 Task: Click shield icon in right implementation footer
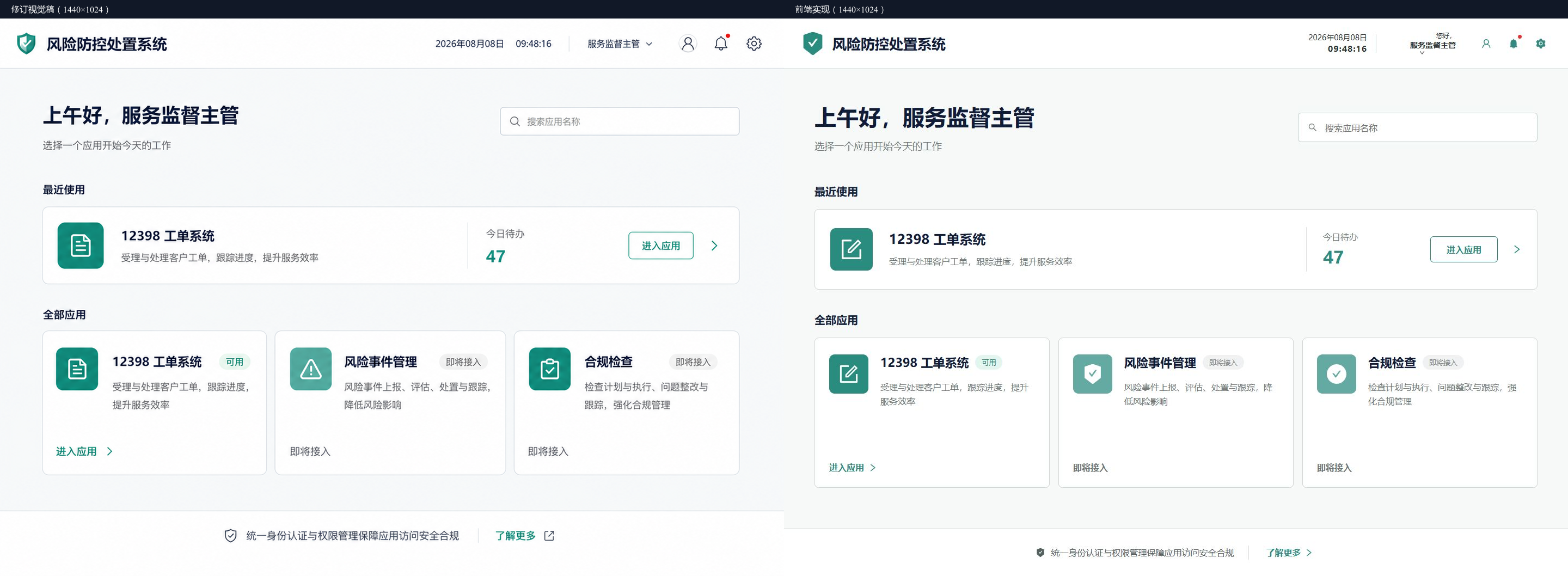1040,553
